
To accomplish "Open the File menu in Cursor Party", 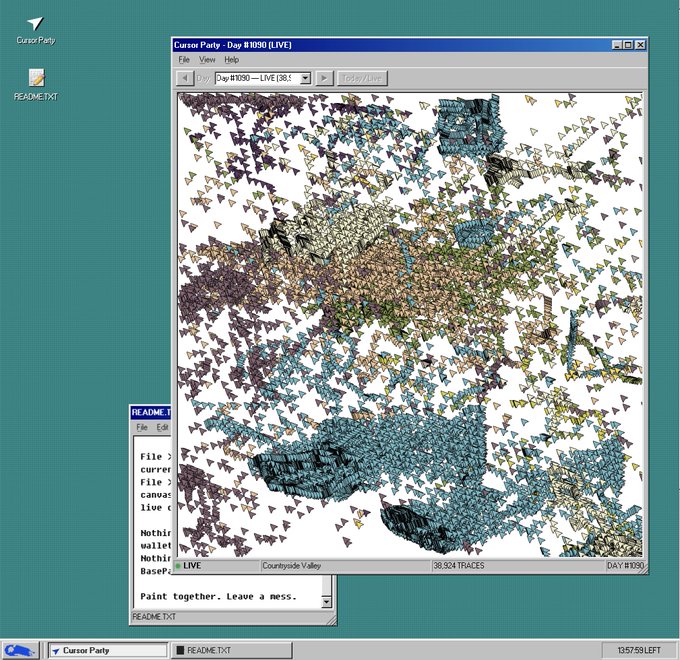I will coord(184,60).
